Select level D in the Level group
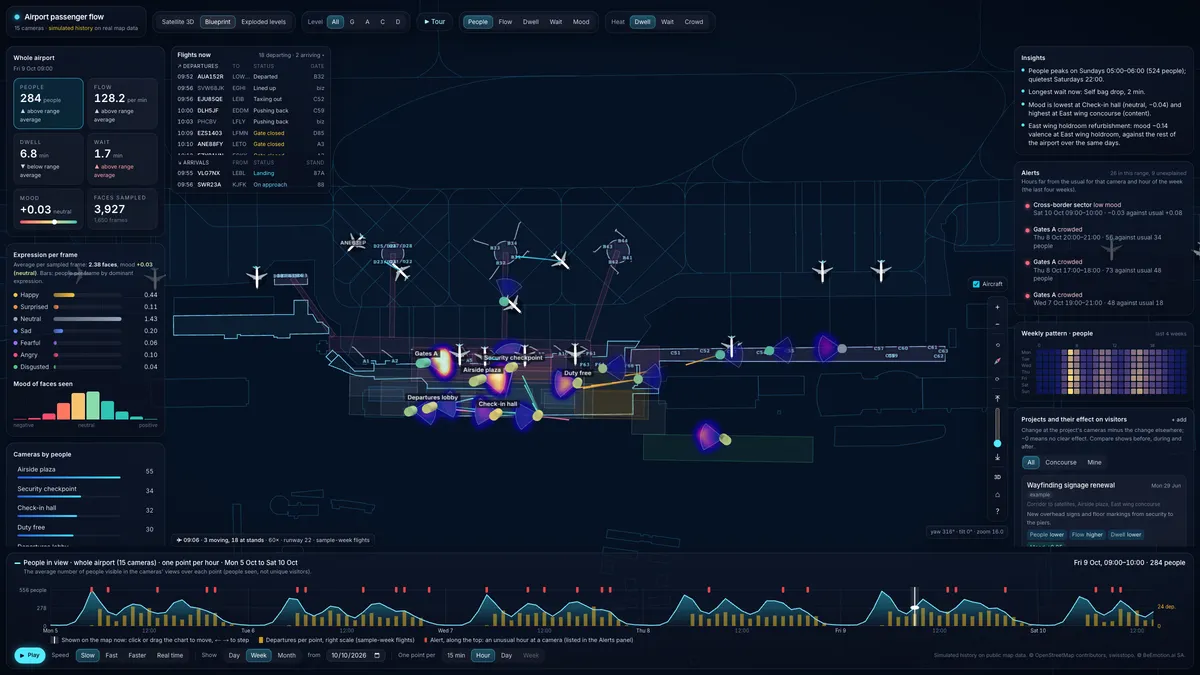 tap(398, 21)
